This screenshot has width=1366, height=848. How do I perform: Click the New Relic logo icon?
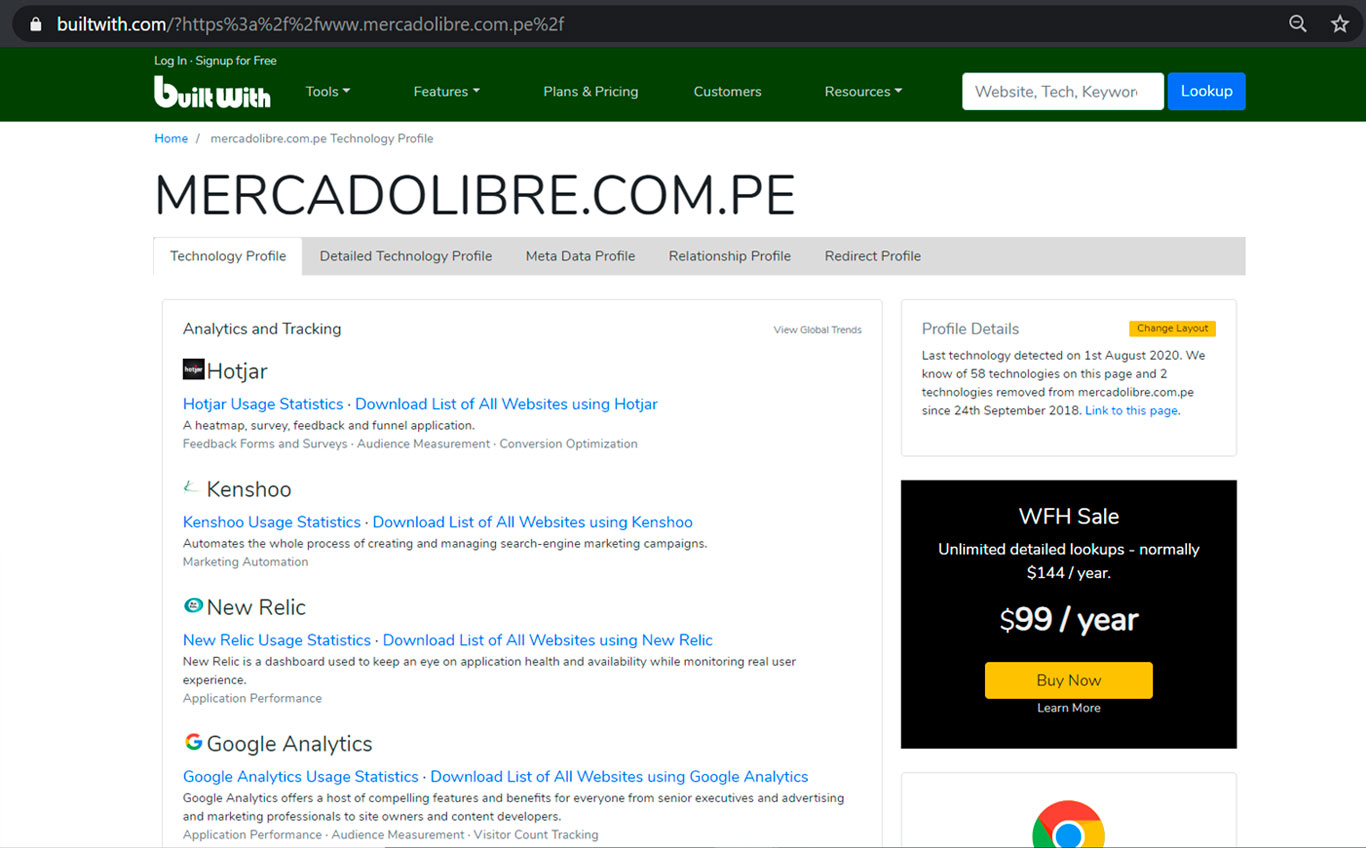(193, 606)
